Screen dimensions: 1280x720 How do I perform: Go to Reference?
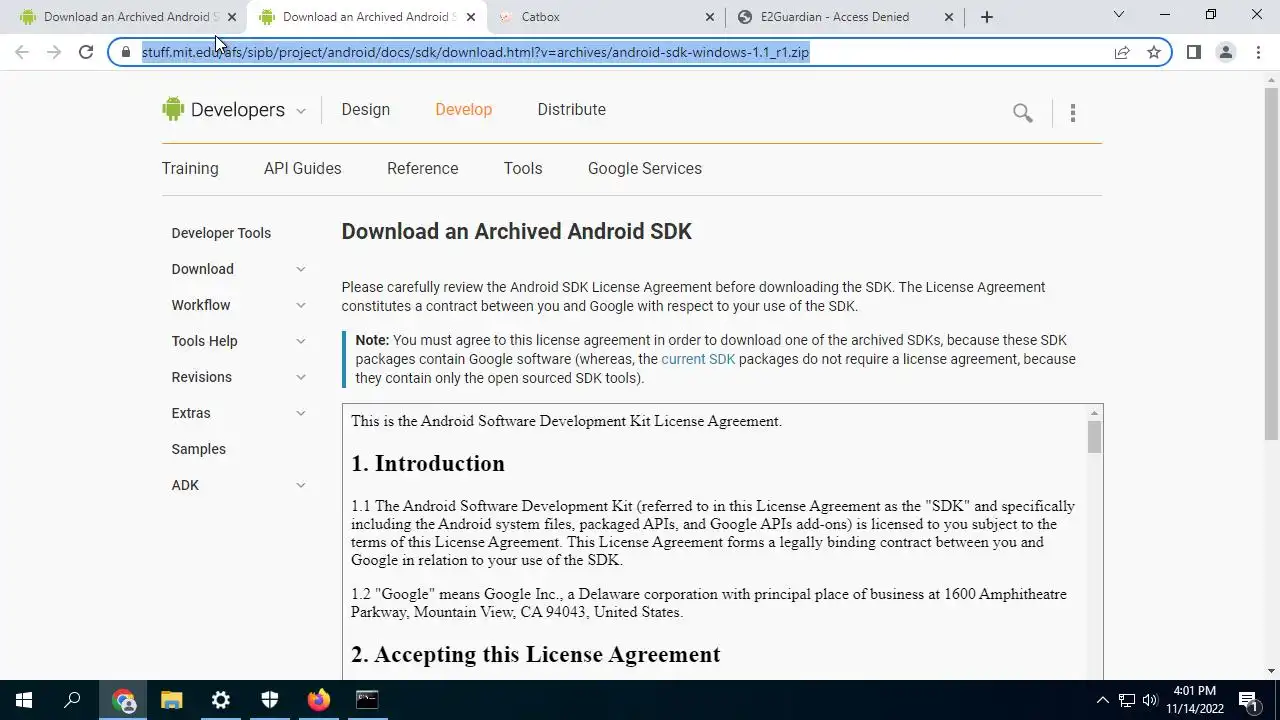pyautogui.click(x=422, y=169)
